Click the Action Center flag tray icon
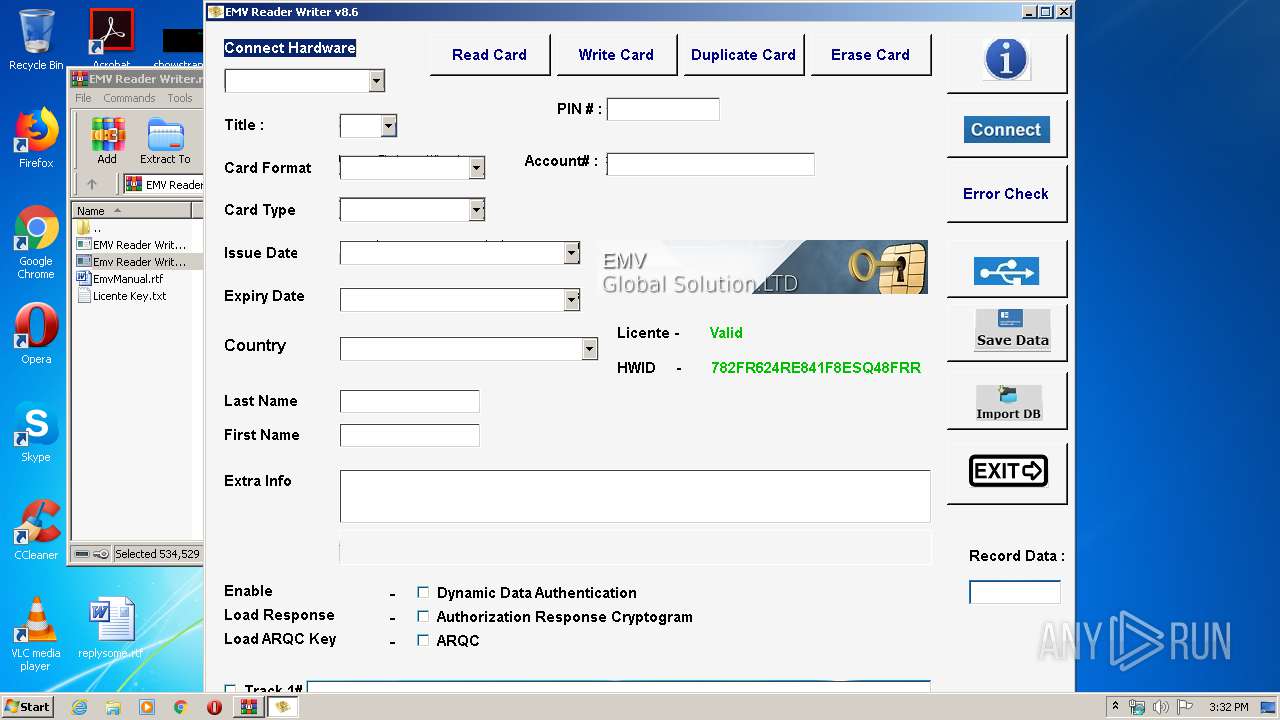The image size is (1280, 720). 1185,707
